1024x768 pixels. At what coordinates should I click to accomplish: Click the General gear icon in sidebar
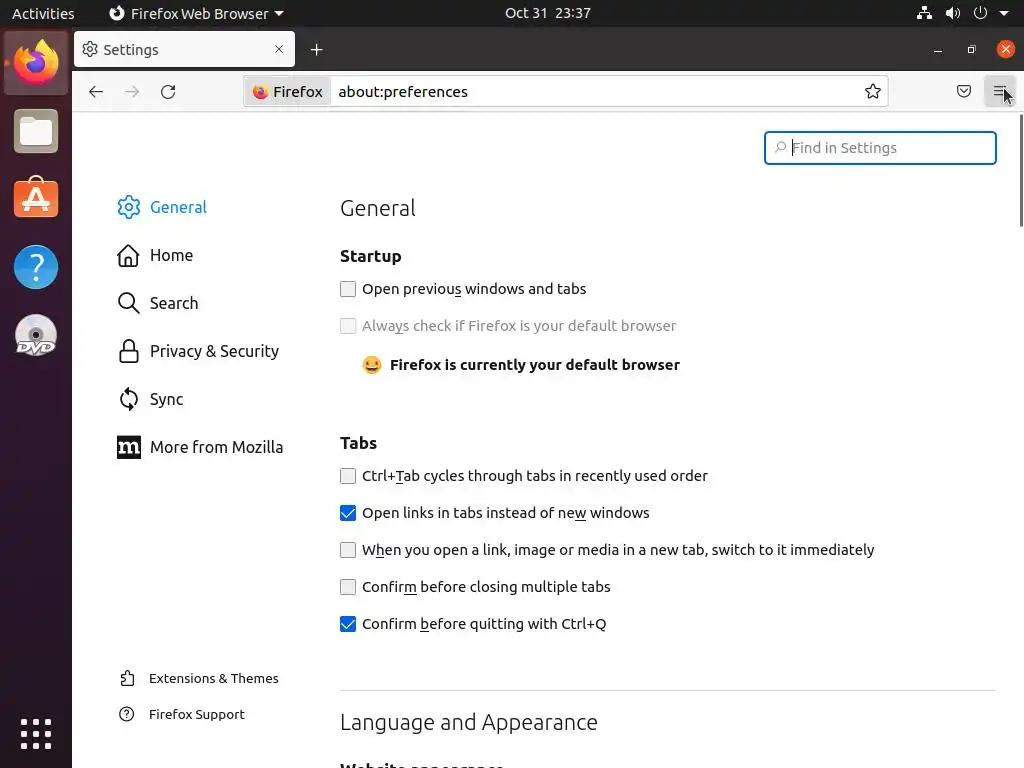(129, 207)
